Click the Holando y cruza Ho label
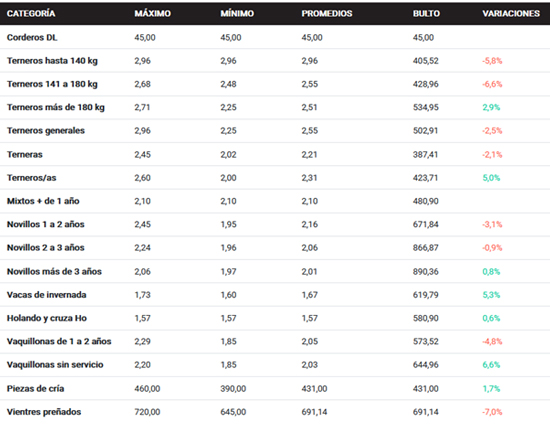 [x=47, y=318]
